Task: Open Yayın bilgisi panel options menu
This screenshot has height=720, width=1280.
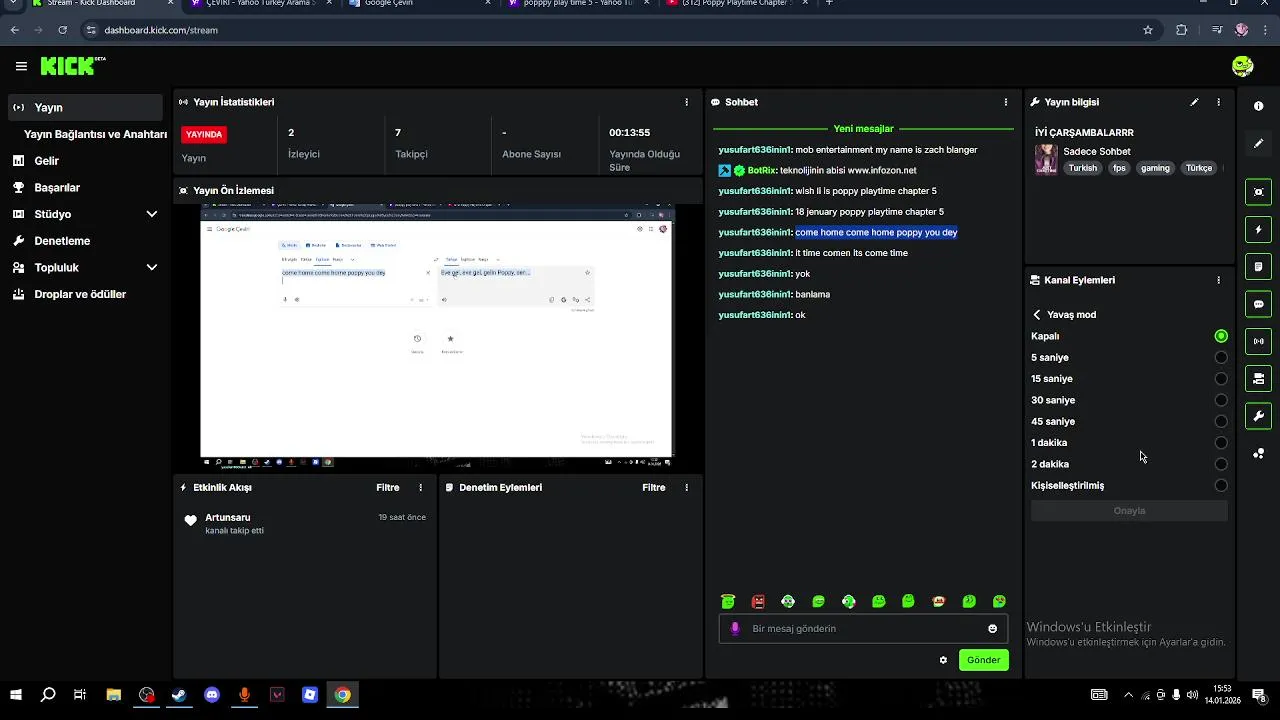Action: 1218,102
